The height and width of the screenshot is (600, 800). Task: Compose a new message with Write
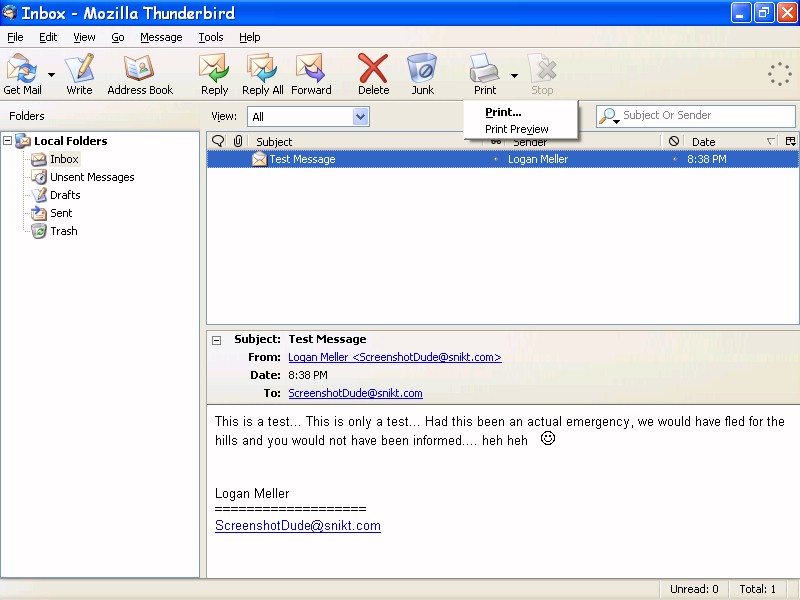[x=80, y=73]
